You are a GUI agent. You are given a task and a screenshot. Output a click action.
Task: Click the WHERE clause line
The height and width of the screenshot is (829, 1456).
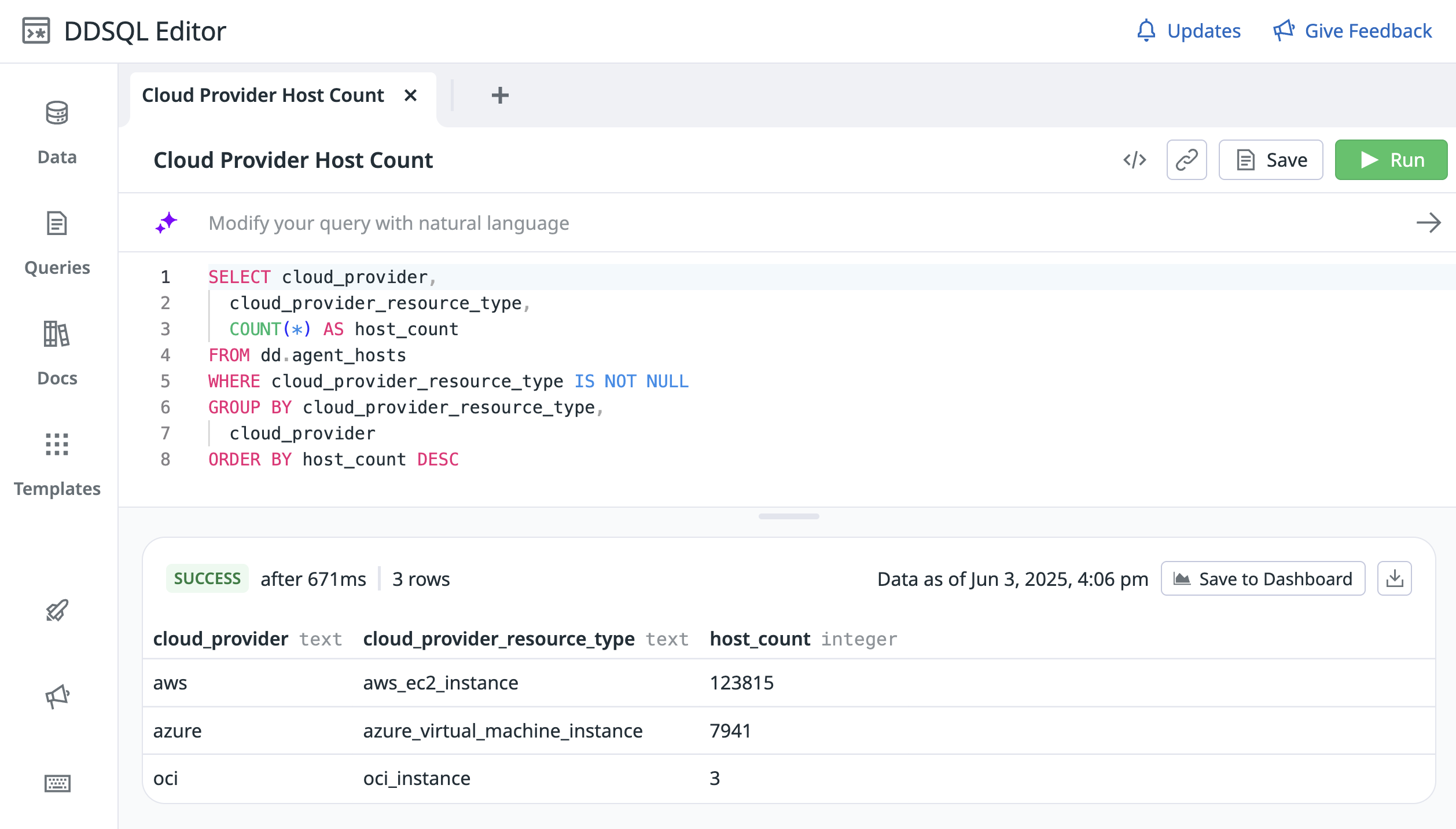(448, 382)
